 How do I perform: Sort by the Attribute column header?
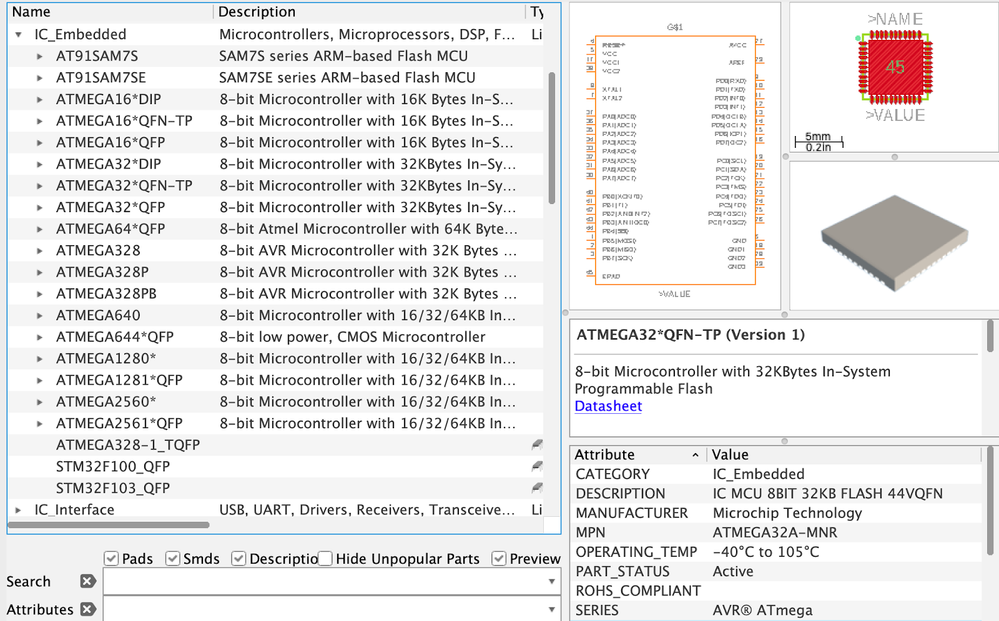(x=638, y=455)
